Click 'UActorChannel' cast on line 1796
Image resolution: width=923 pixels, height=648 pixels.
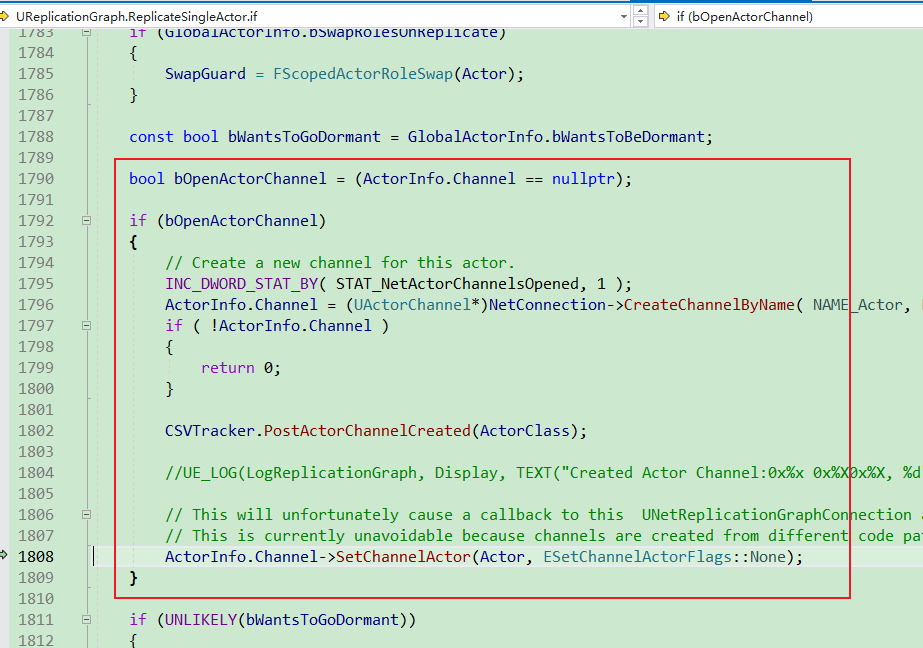point(412,305)
